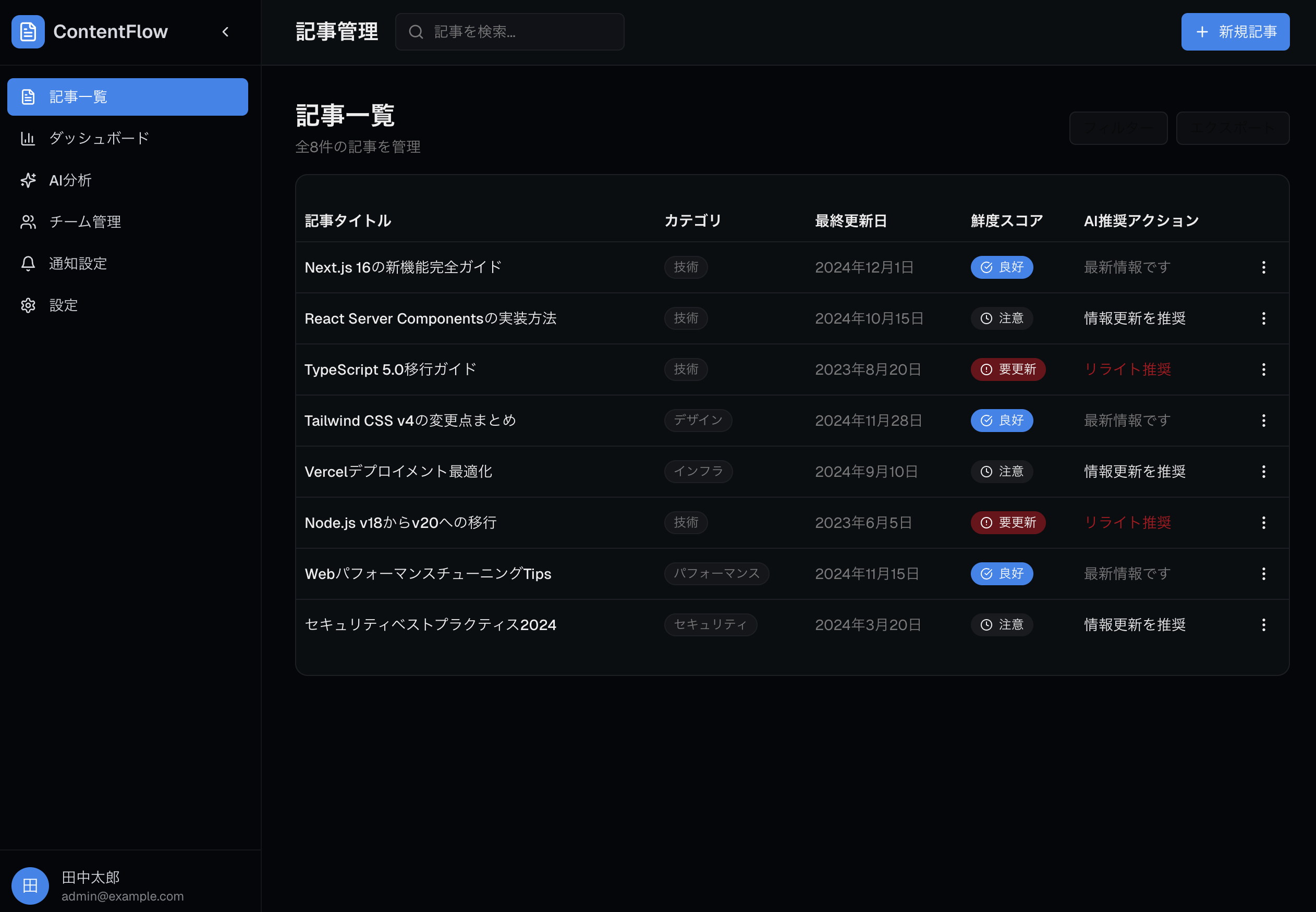Click the 通知設定 bell icon
This screenshot has width=1316, height=912.
click(28, 263)
